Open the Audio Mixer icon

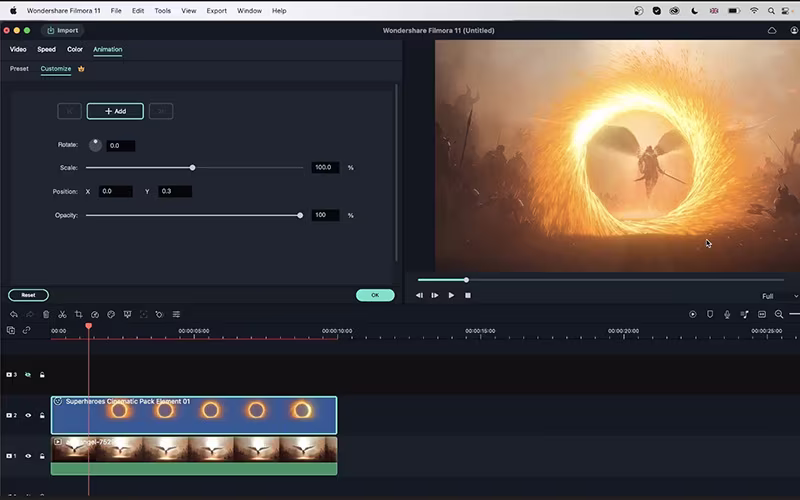point(744,314)
